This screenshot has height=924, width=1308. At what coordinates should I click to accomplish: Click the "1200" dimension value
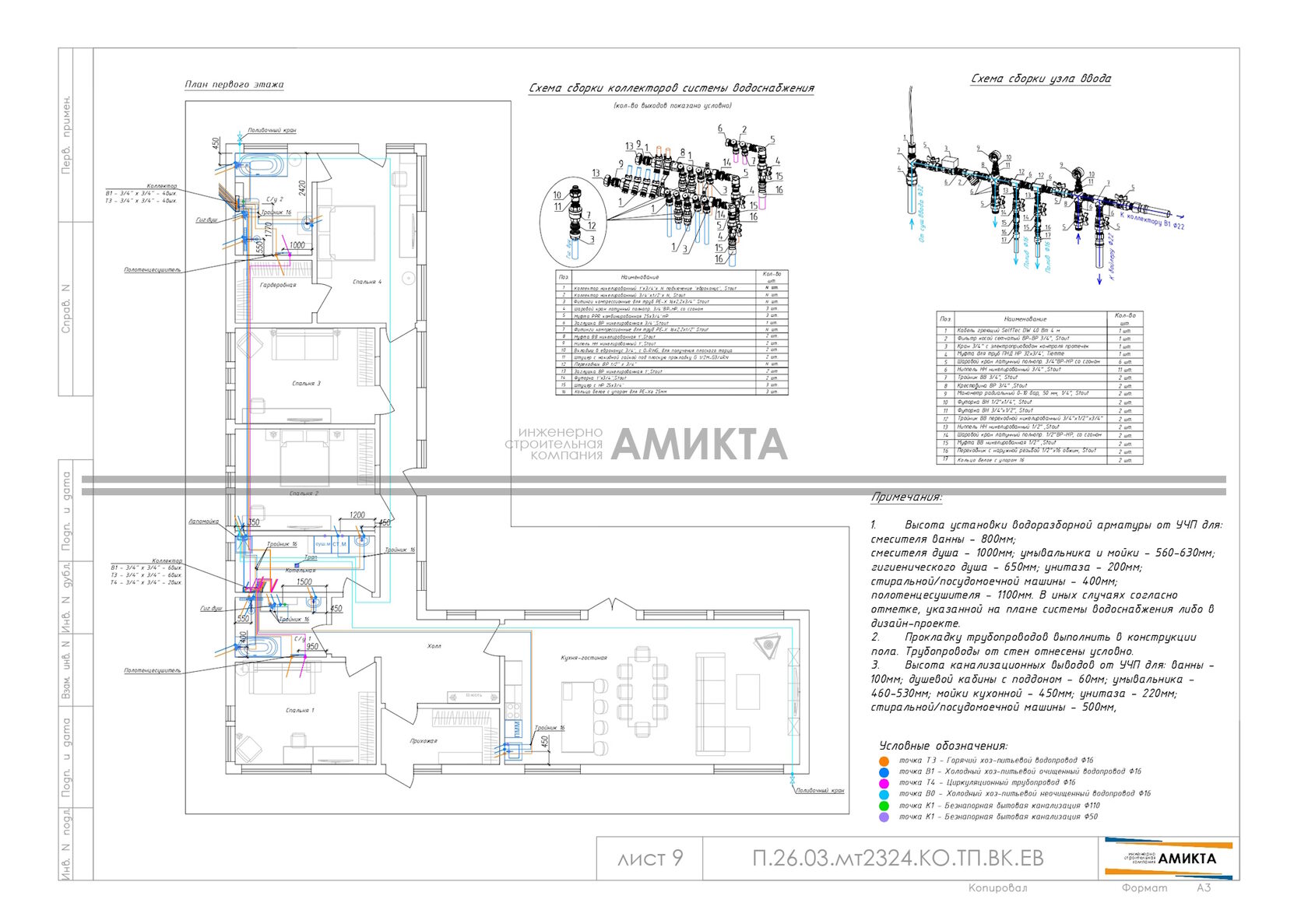click(x=357, y=515)
